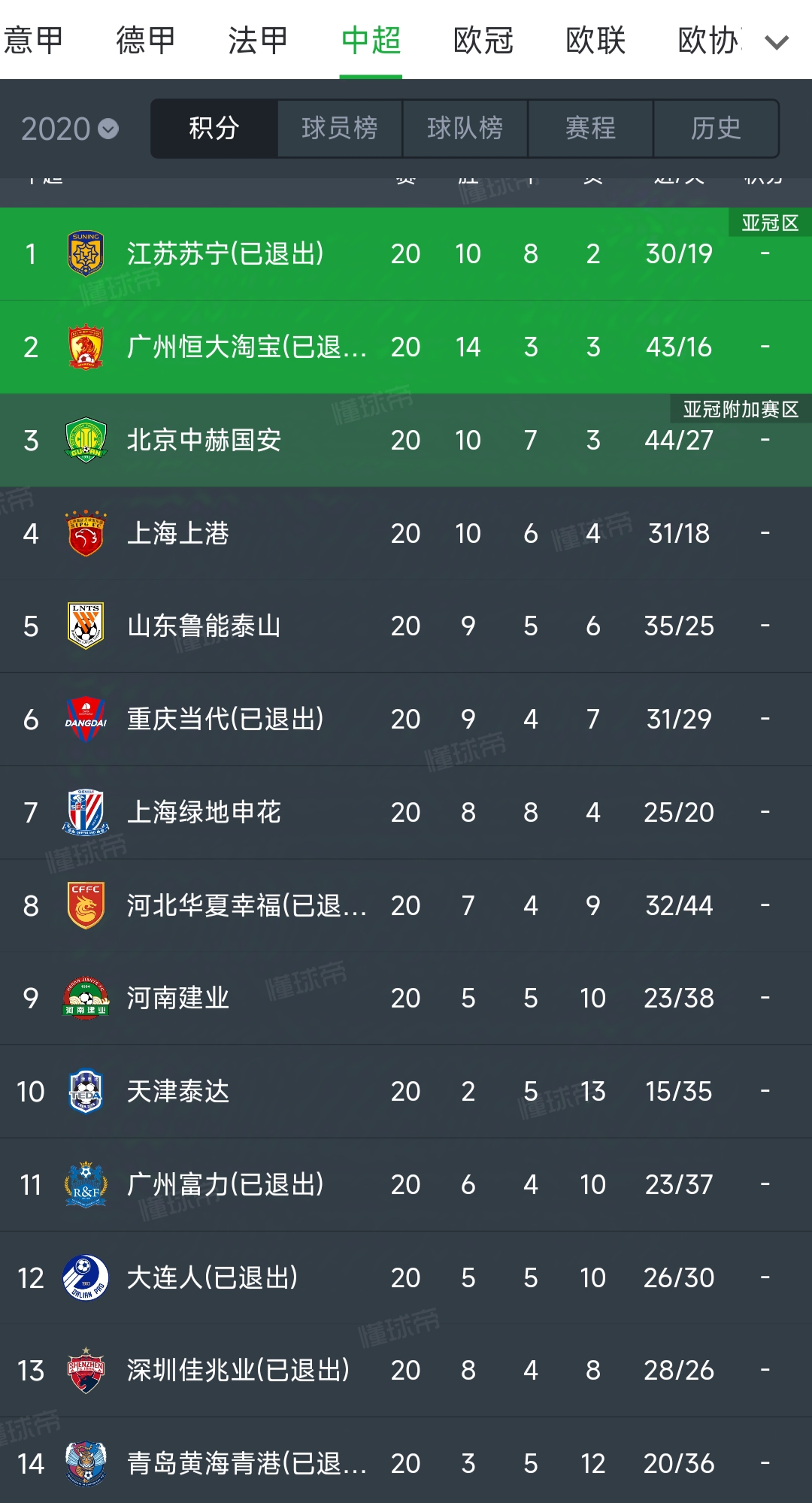The width and height of the screenshot is (812, 1503).
Task: View the 历史 history tab
Action: coord(716,129)
